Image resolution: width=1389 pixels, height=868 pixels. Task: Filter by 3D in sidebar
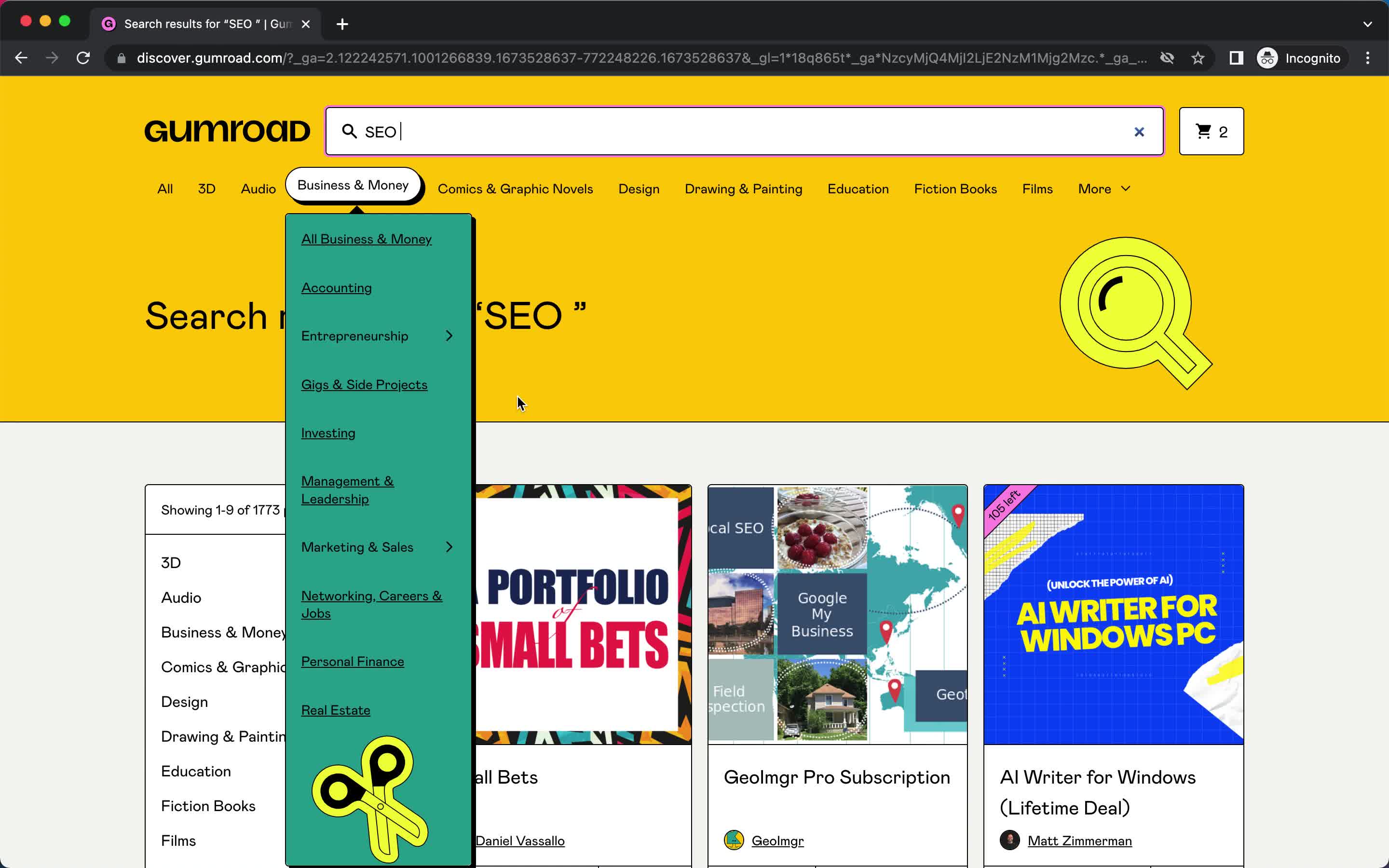[171, 563]
